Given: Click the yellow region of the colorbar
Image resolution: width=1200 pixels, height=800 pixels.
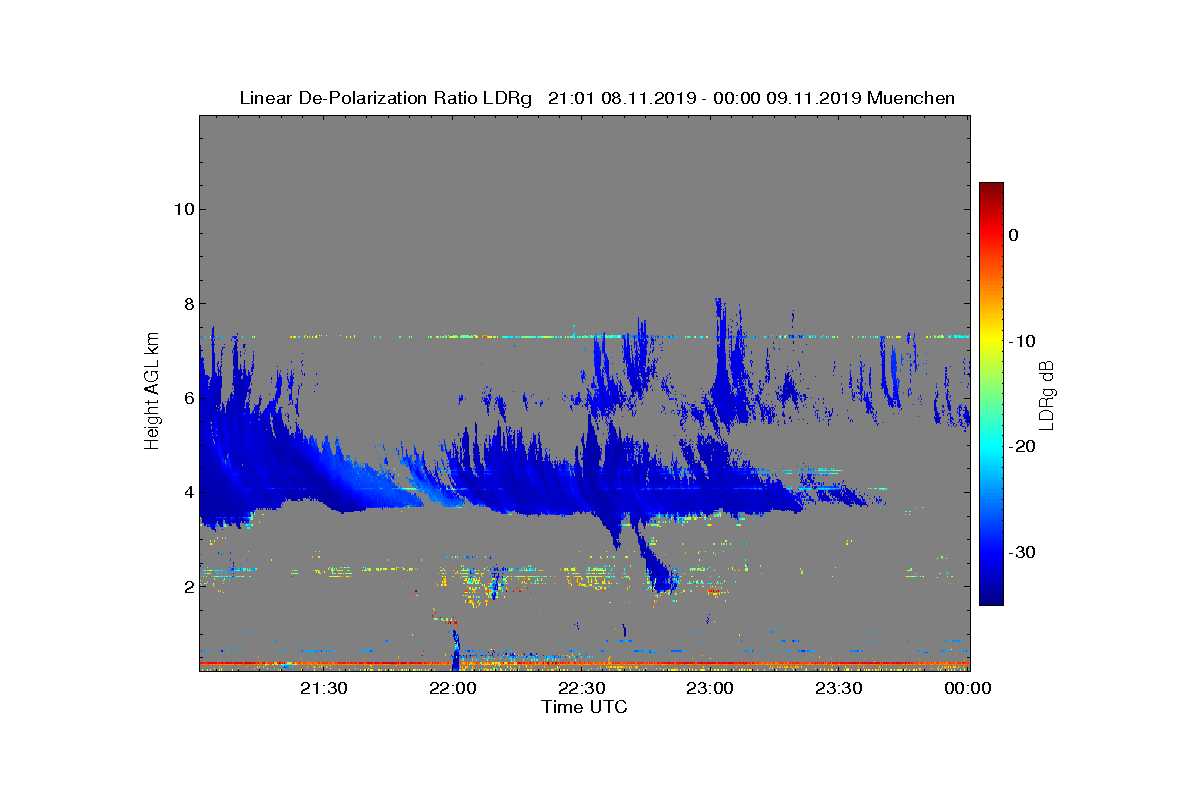Looking at the screenshot, I should coord(991,341).
